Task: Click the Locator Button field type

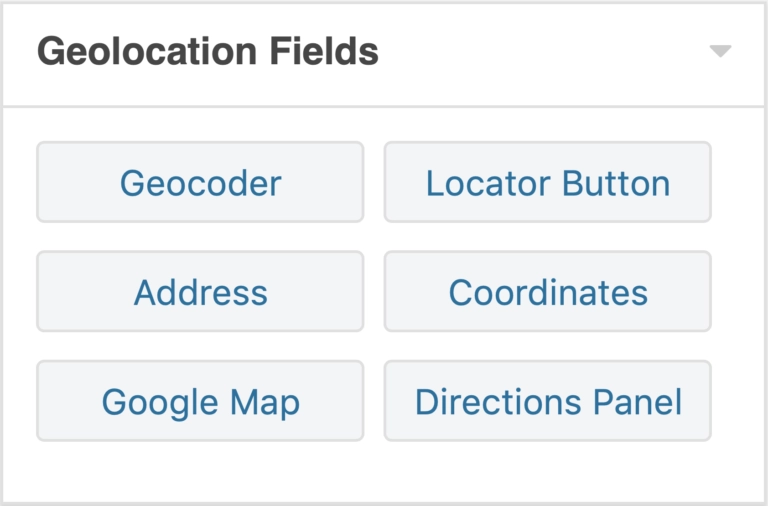Action: tap(547, 183)
